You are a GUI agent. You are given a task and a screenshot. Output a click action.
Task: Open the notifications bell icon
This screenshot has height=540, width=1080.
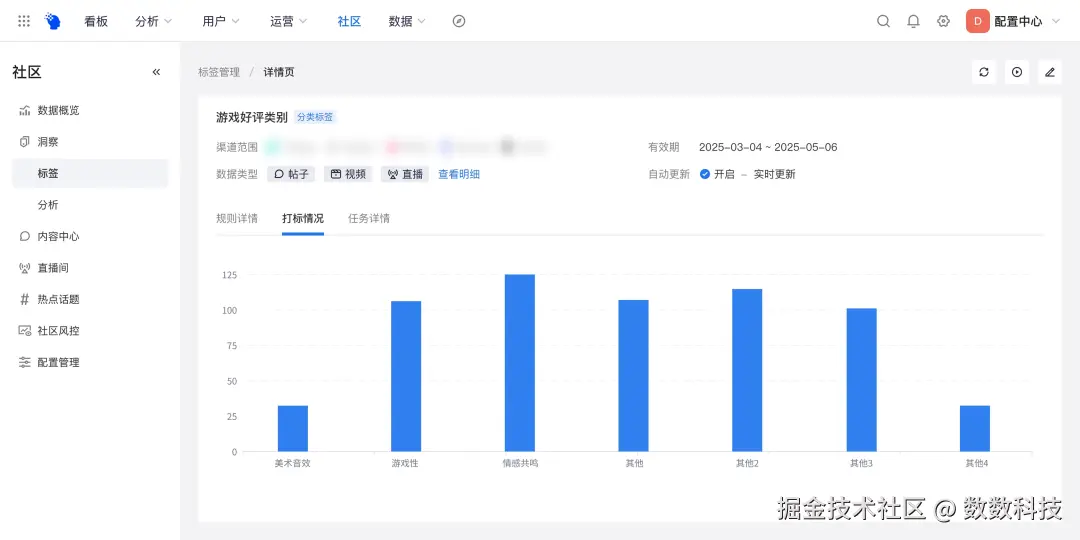pos(913,21)
